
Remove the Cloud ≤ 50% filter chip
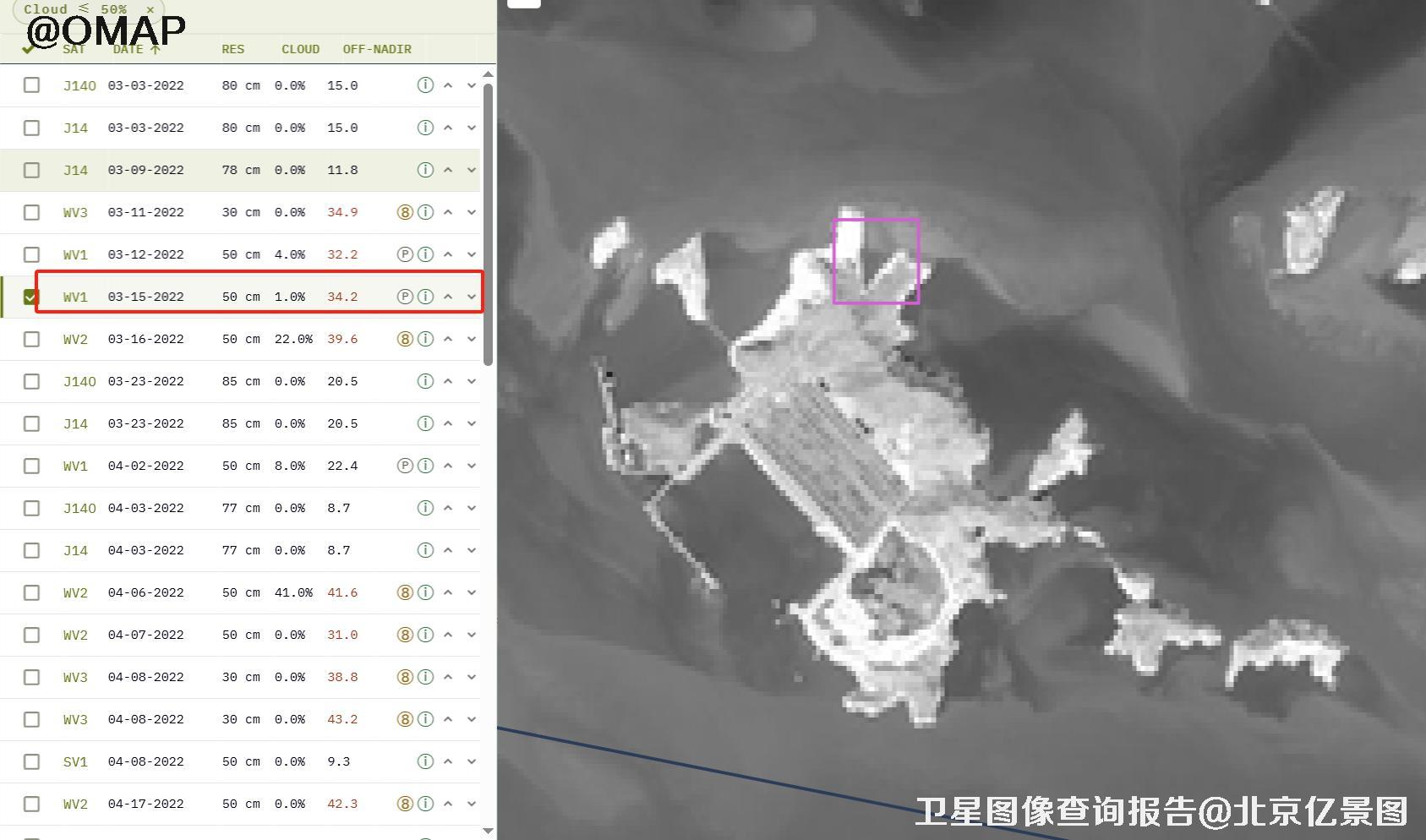[150, 9]
